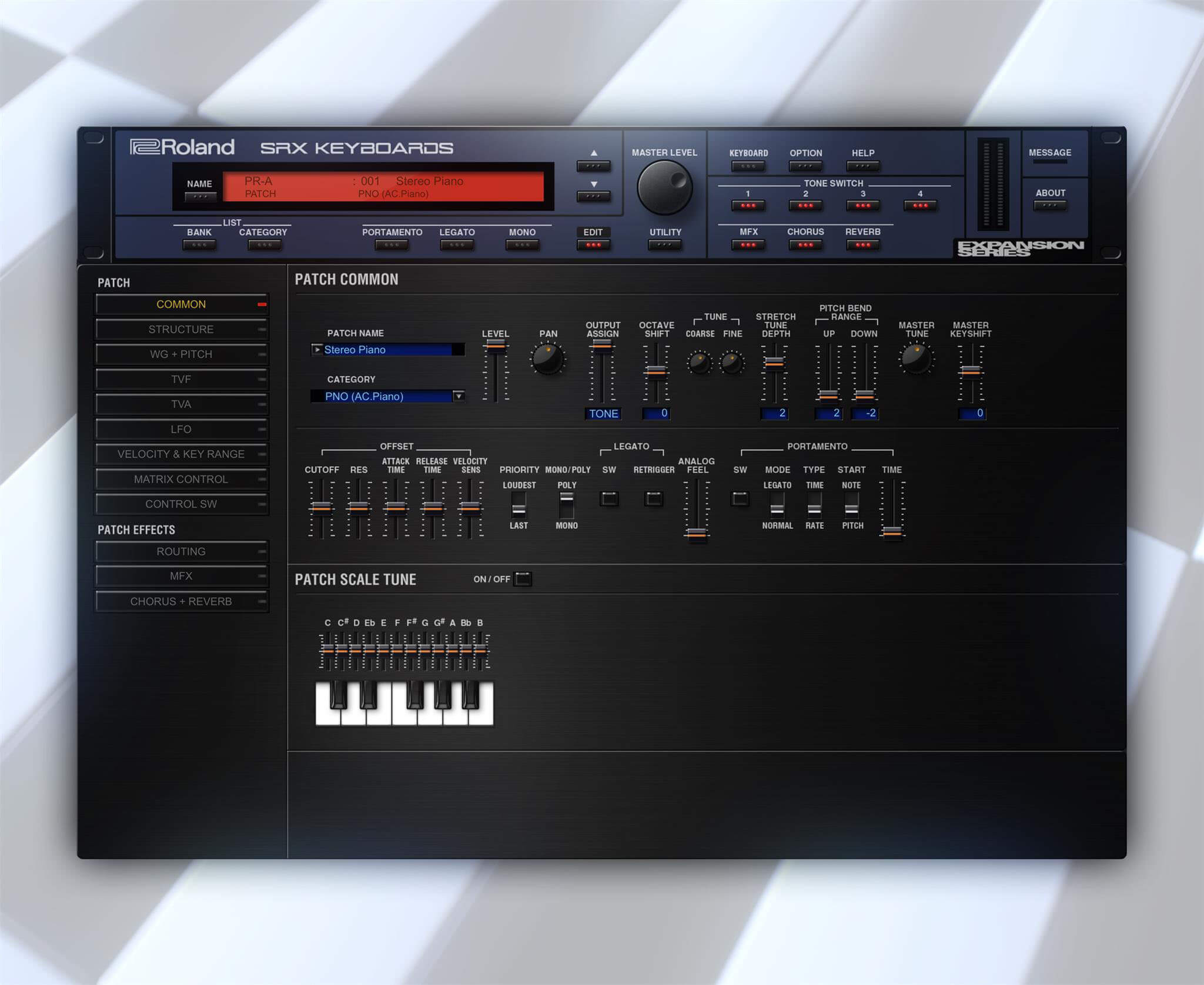Image resolution: width=1204 pixels, height=985 pixels.
Task: Expand the Patch Name disclosure triangle
Action: (318, 349)
